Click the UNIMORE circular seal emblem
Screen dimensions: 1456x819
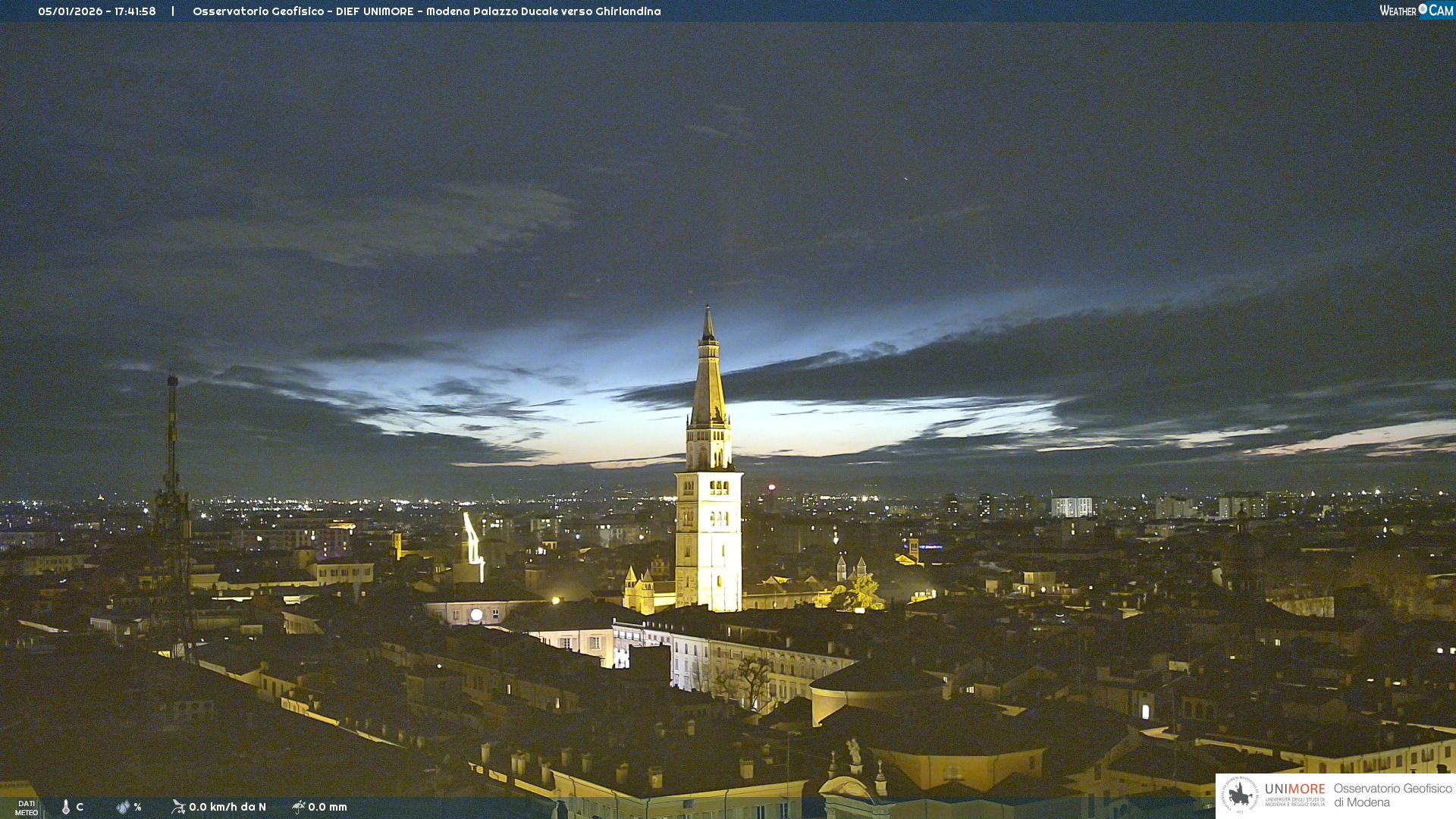pyautogui.click(x=1240, y=795)
